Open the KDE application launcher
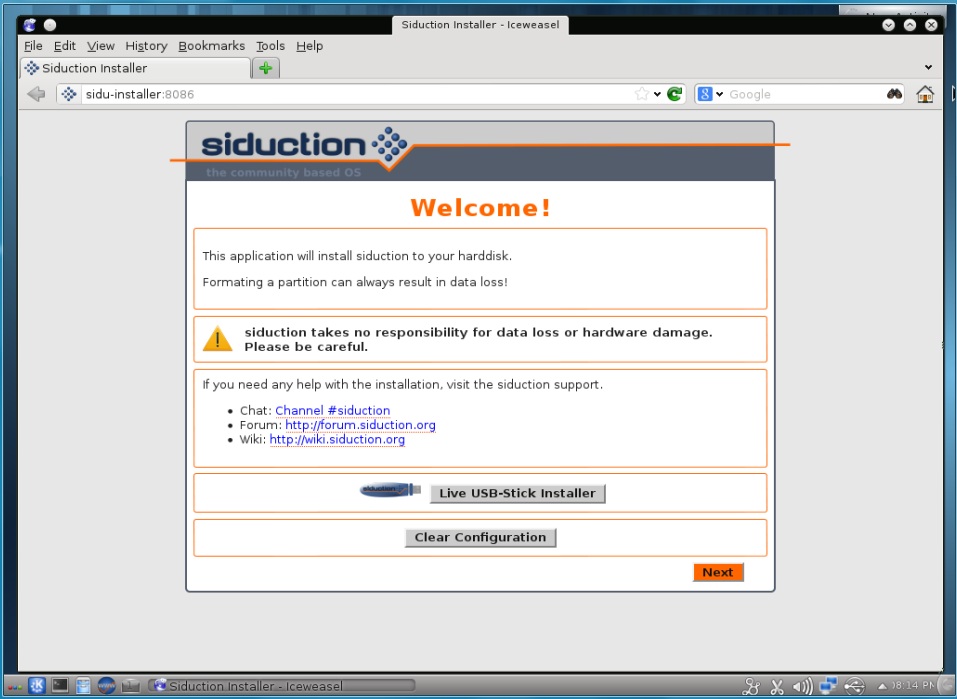Viewport: 957px width, 699px height. [x=37, y=686]
